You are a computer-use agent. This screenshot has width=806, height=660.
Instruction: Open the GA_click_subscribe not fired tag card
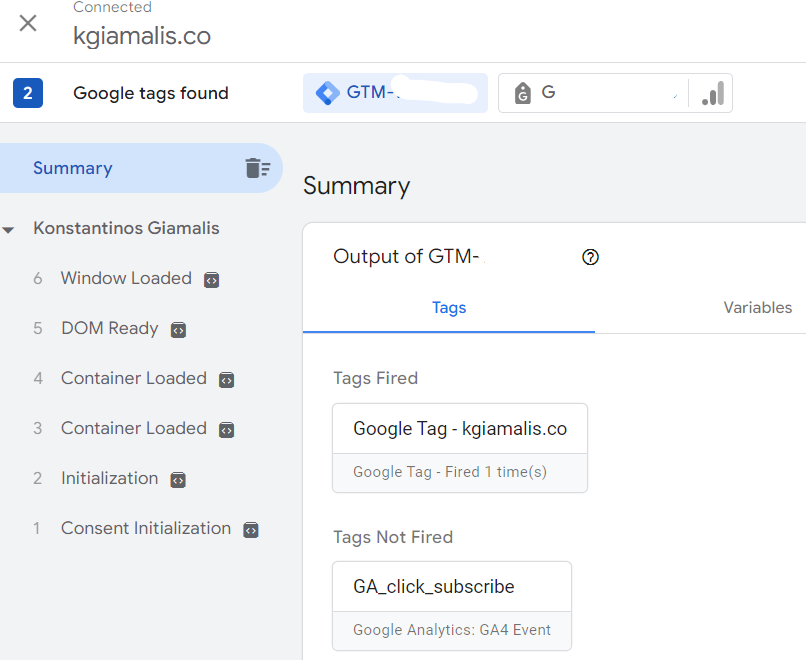click(x=452, y=606)
